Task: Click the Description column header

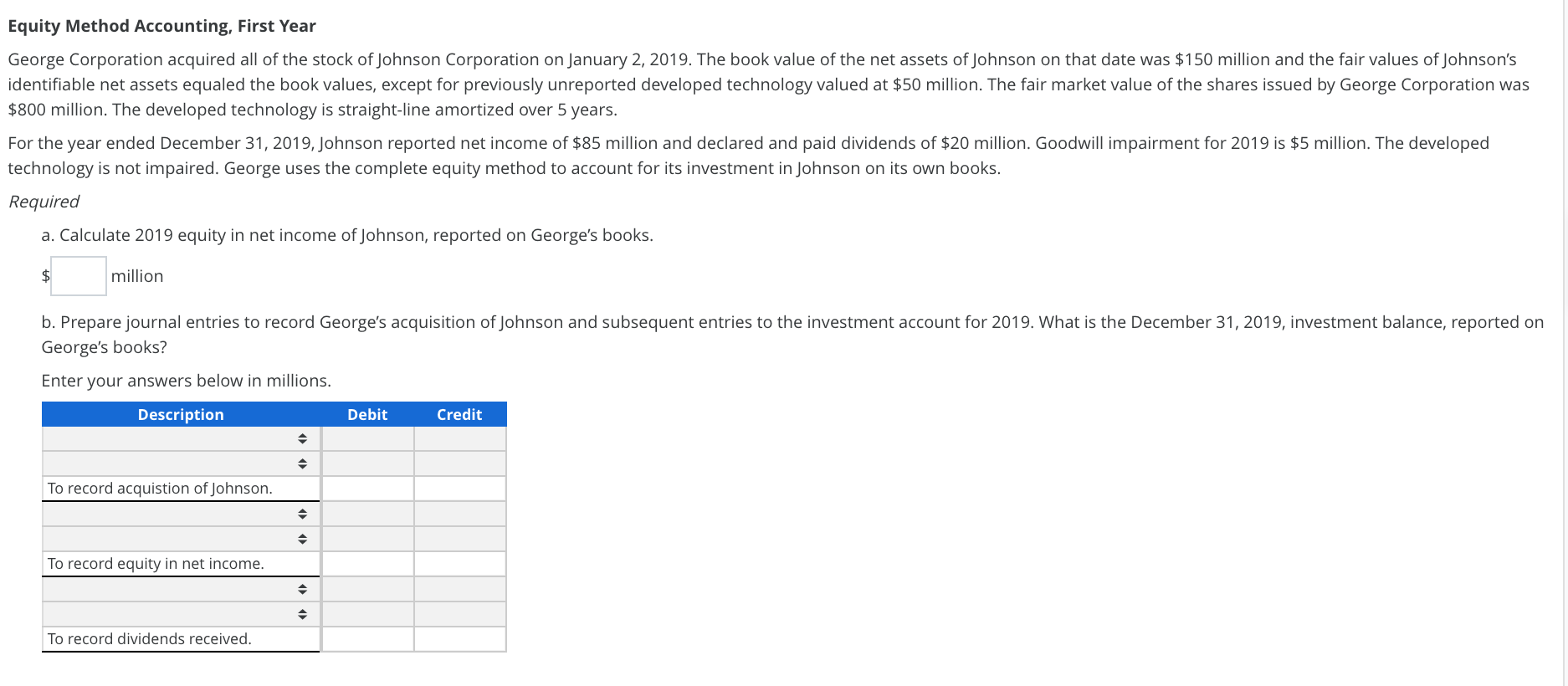Action: (x=180, y=414)
